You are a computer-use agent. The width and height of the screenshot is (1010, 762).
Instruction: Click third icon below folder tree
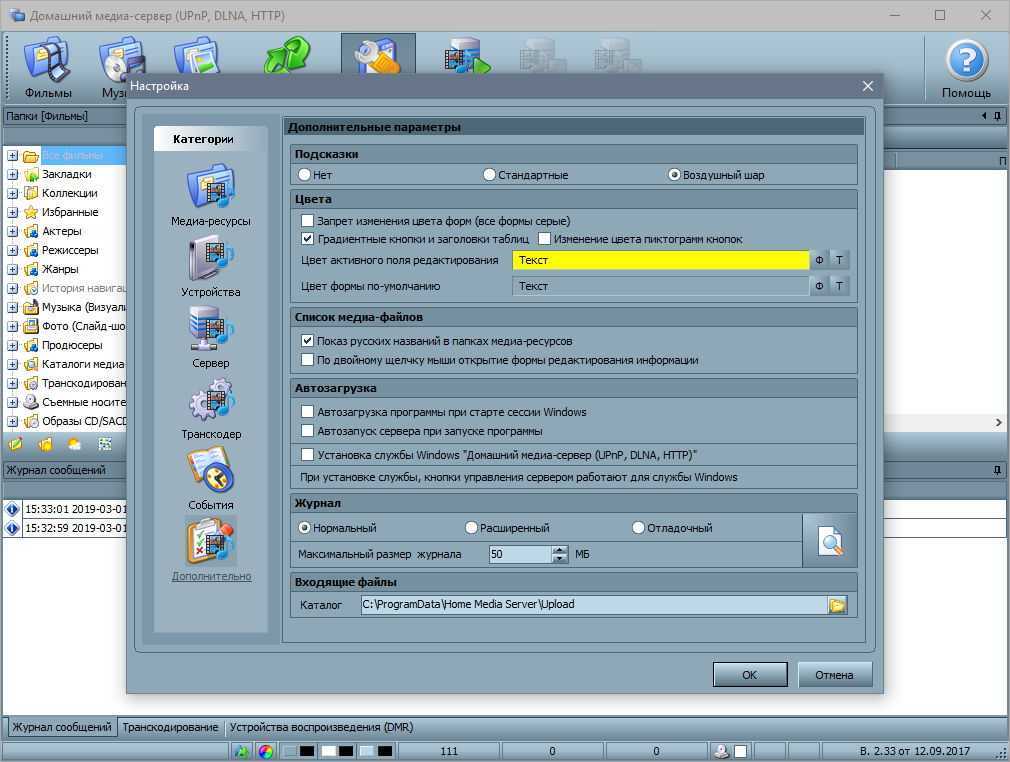pos(75,444)
